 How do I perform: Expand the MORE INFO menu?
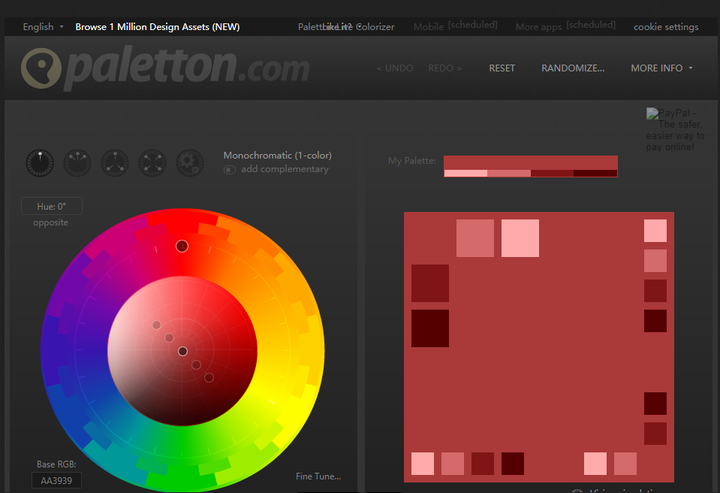(x=661, y=68)
